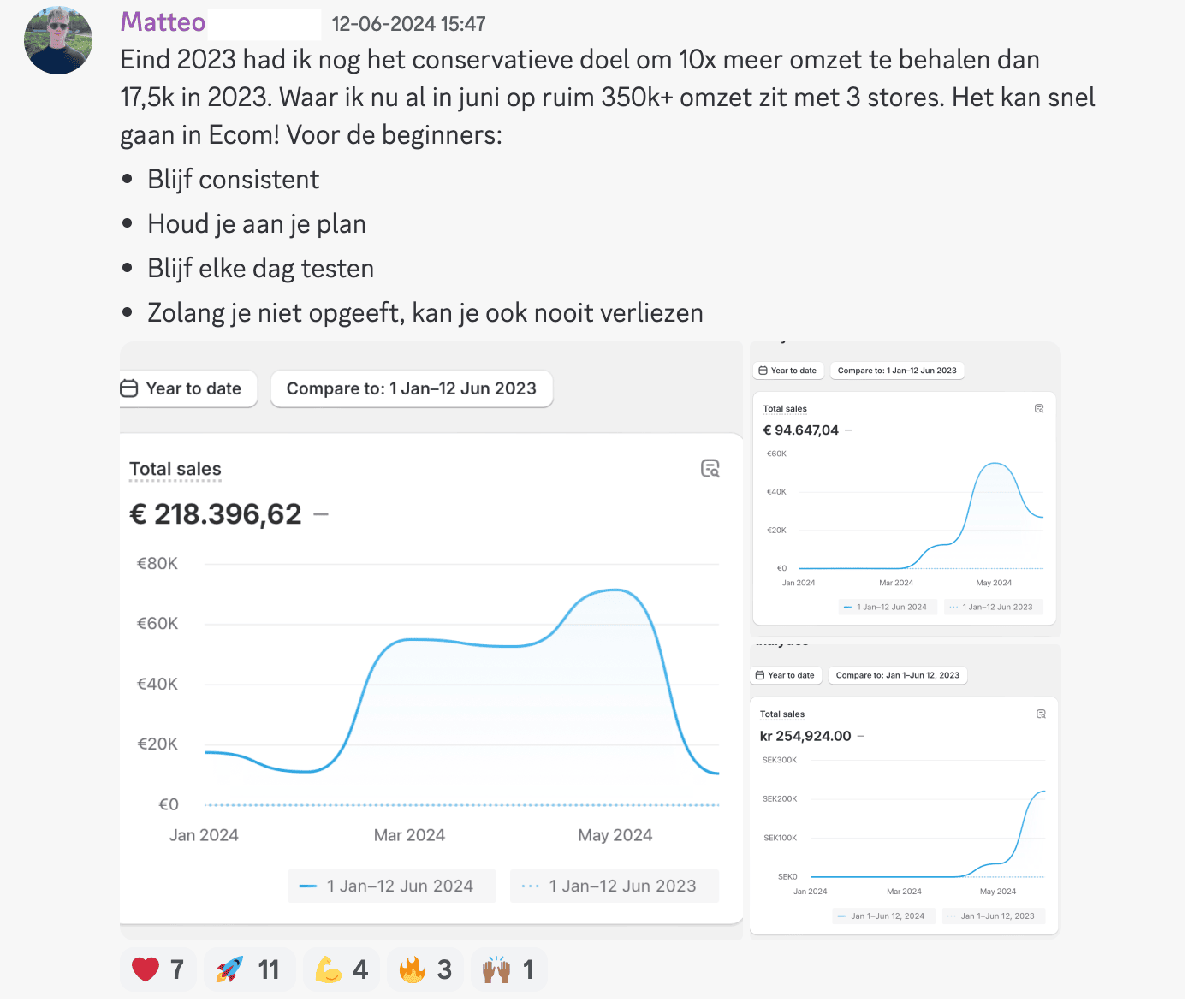This screenshot has width=1188, height=1008.
Task: Click the flexed bicep reaction
Action: tap(342, 969)
